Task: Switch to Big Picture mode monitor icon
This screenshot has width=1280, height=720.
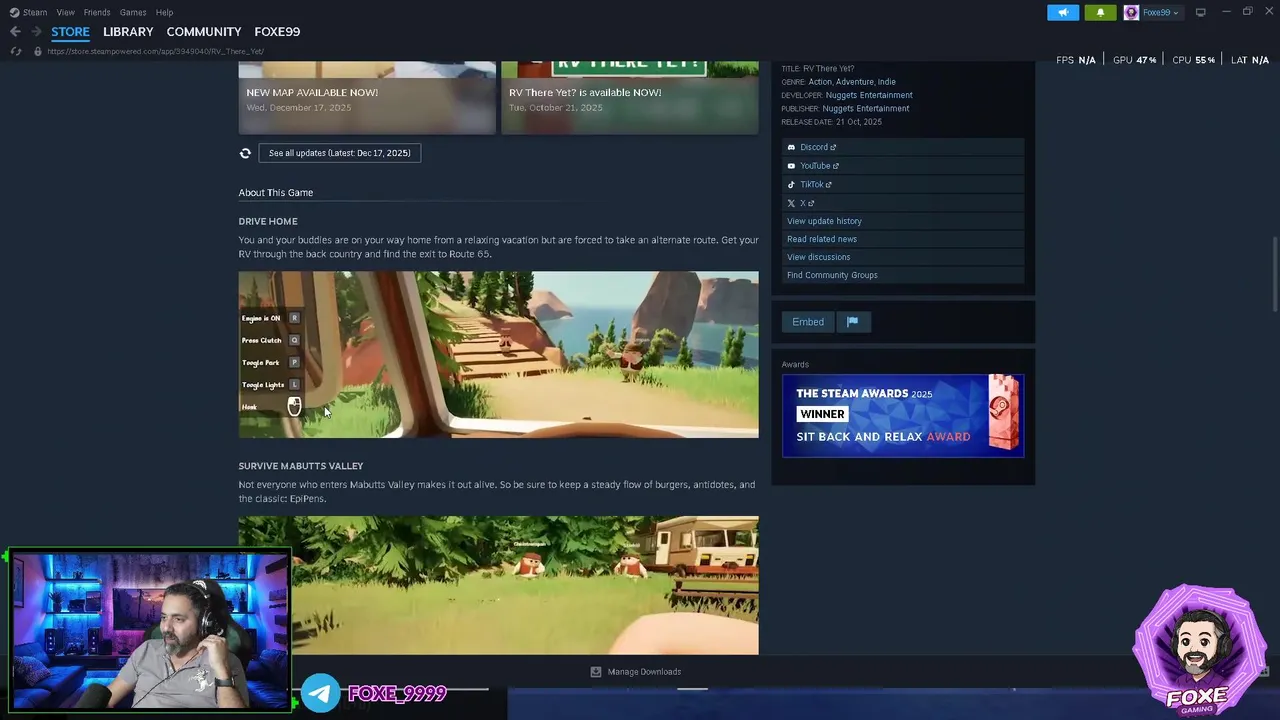Action: point(1201,12)
